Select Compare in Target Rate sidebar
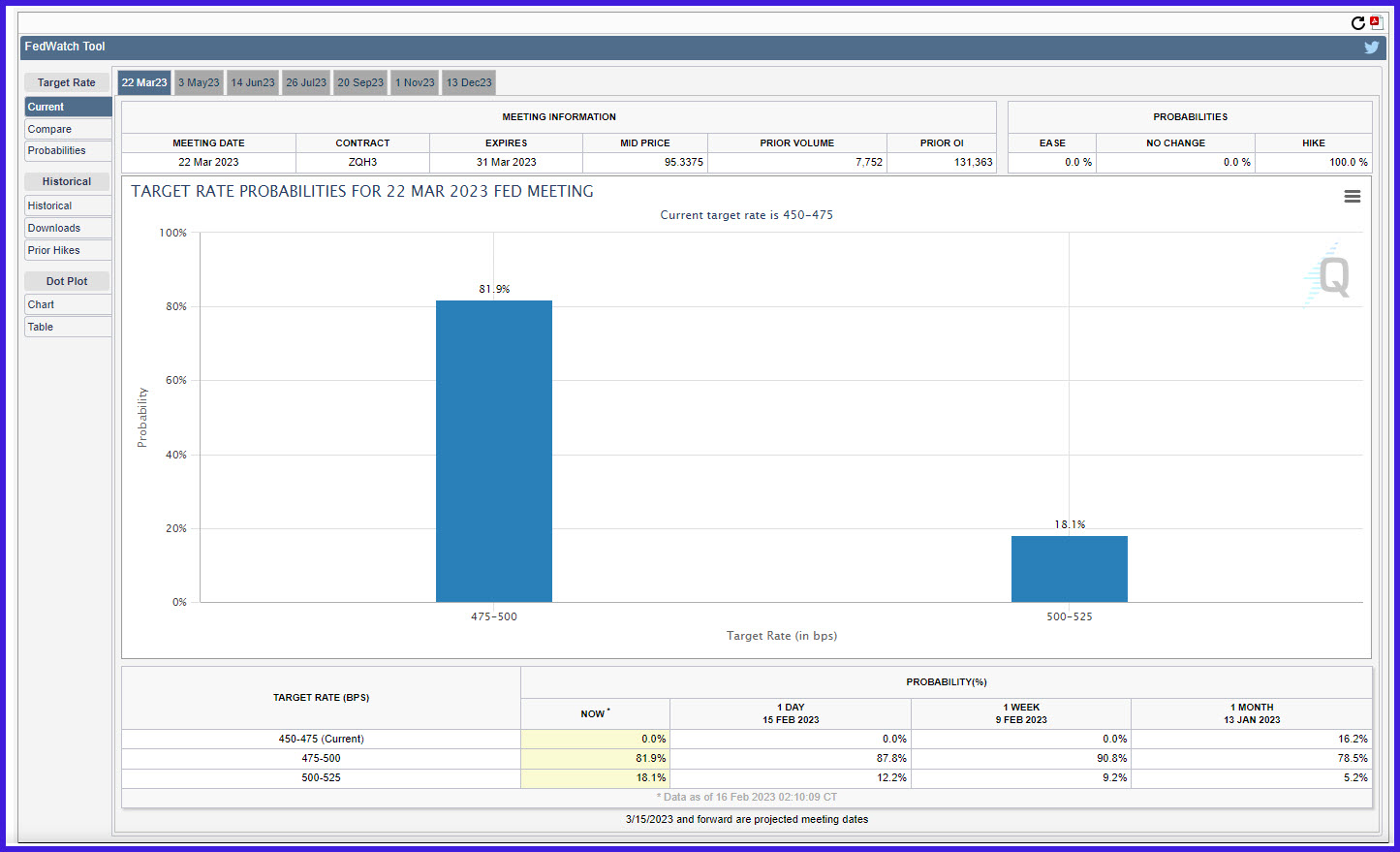 (68, 129)
